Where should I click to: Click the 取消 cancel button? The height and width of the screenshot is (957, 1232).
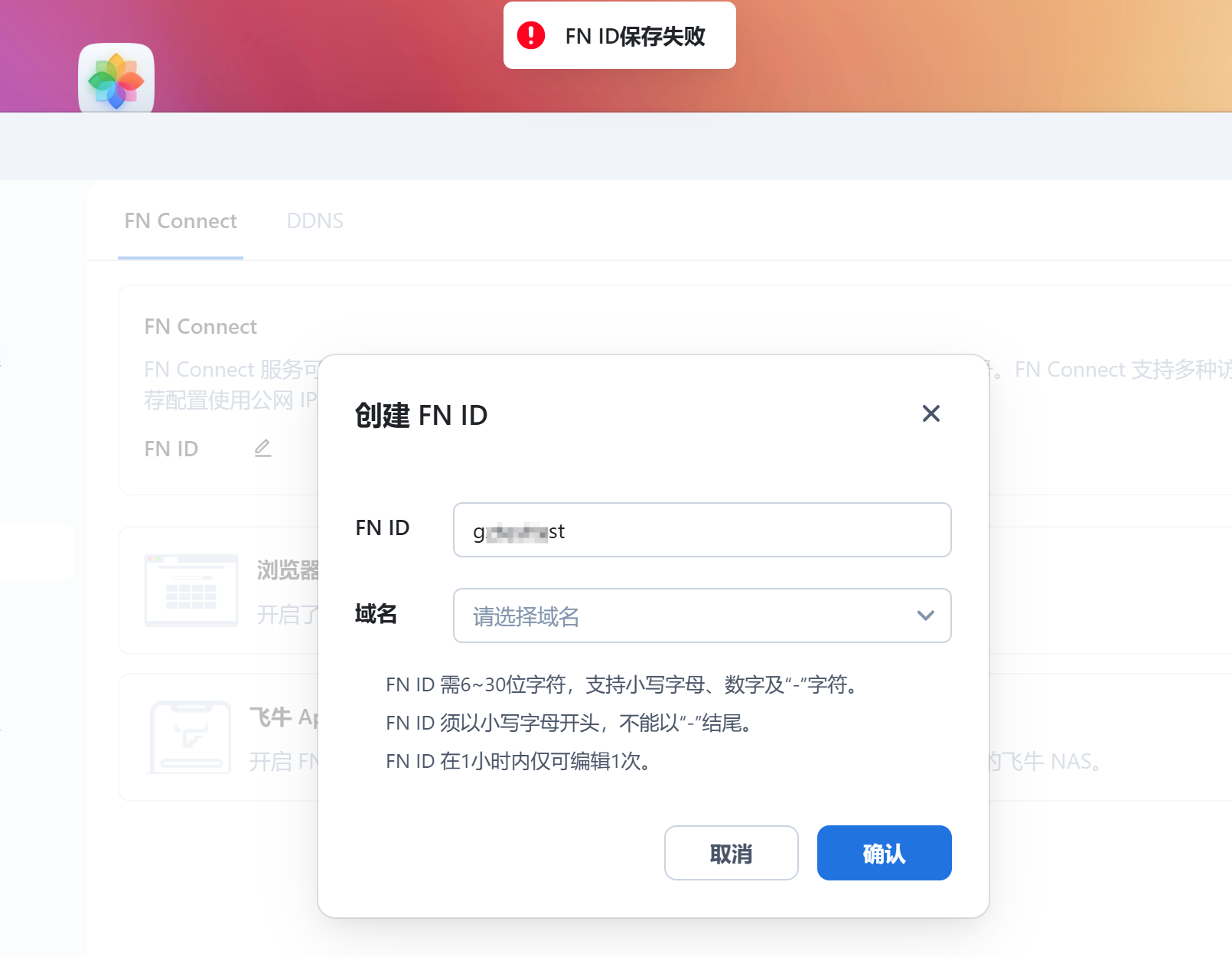(731, 853)
